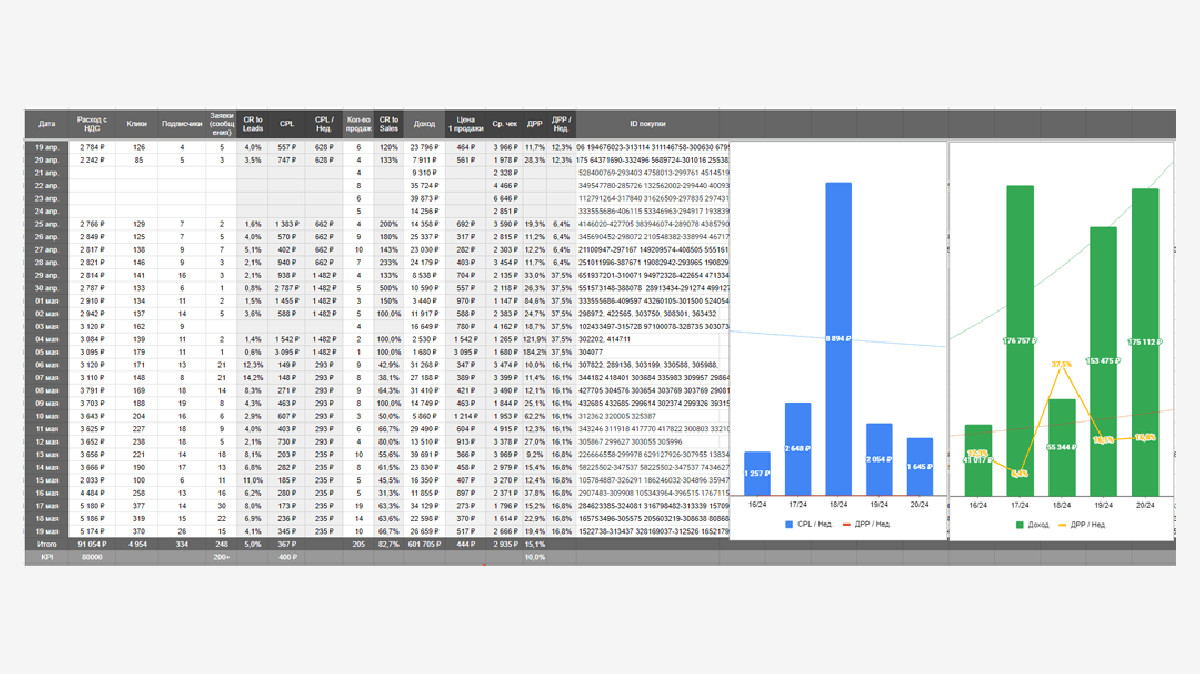Image resolution: width=1200 pixels, height=674 pixels.
Task: Click the Цена 1 продажи header
Action: [466, 125]
